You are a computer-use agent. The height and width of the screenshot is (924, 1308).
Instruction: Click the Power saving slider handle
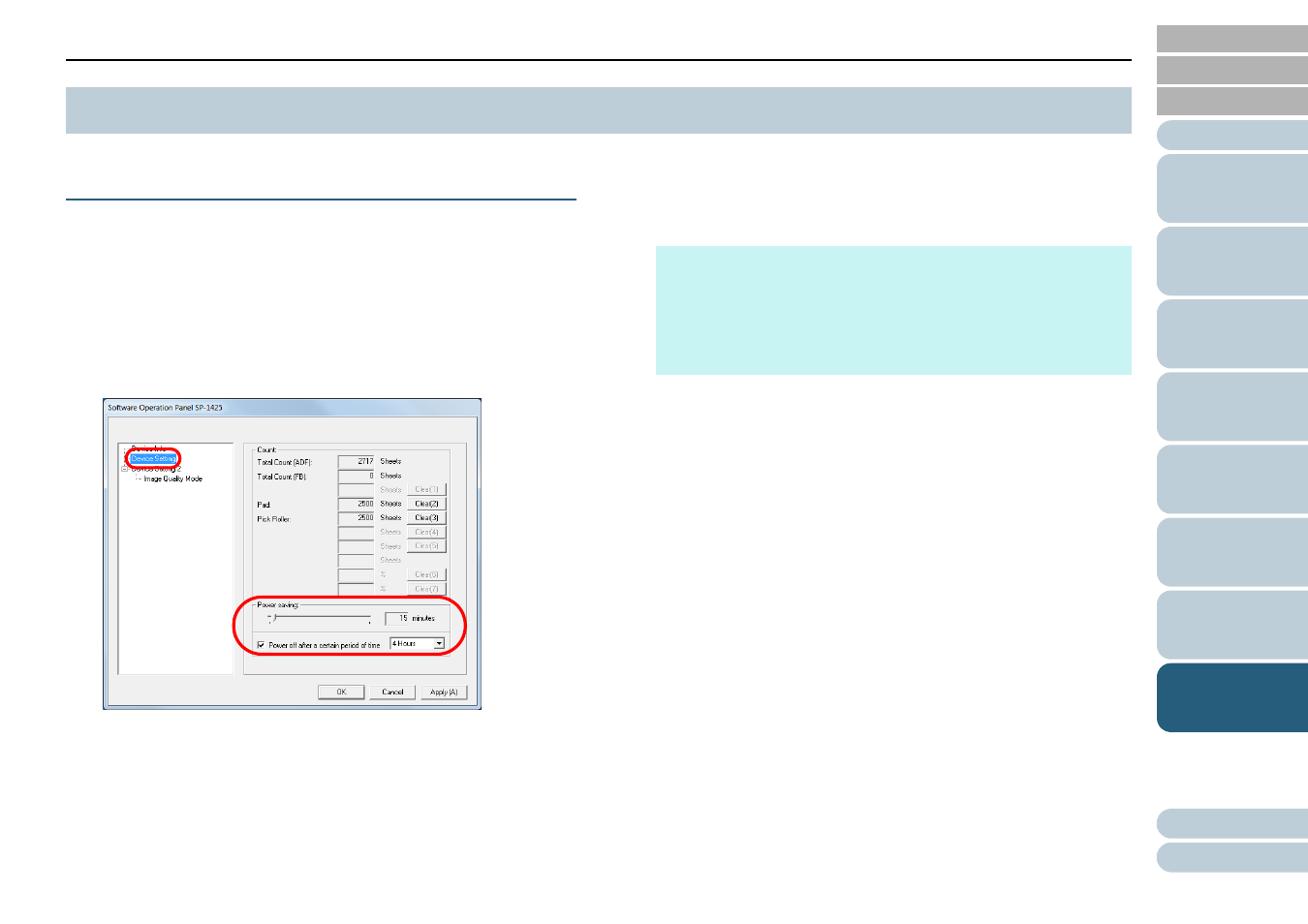(274, 618)
